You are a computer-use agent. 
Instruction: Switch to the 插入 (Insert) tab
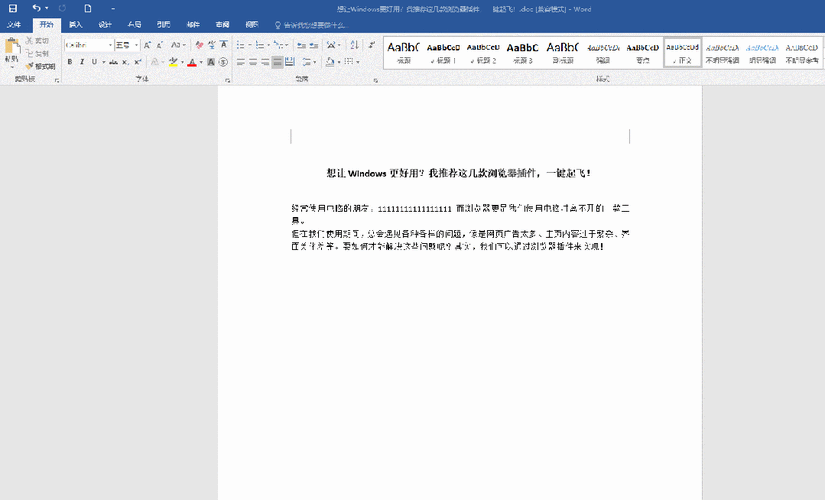(x=76, y=25)
